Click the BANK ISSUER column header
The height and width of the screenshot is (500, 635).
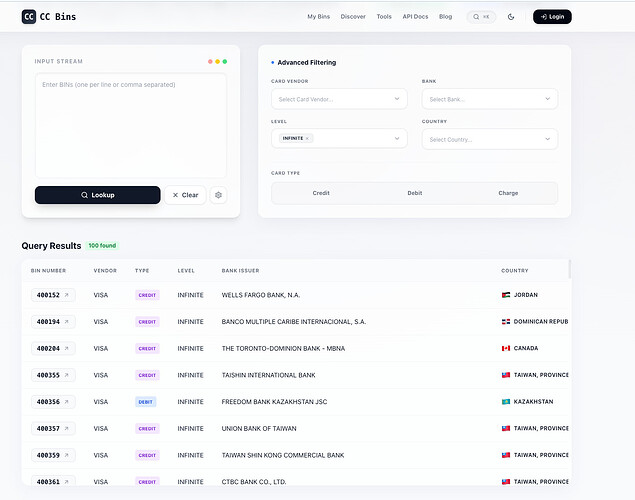(240, 270)
